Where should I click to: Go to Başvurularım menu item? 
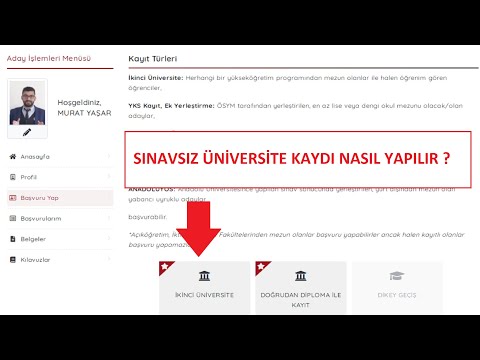pyautogui.click(x=60, y=218)
